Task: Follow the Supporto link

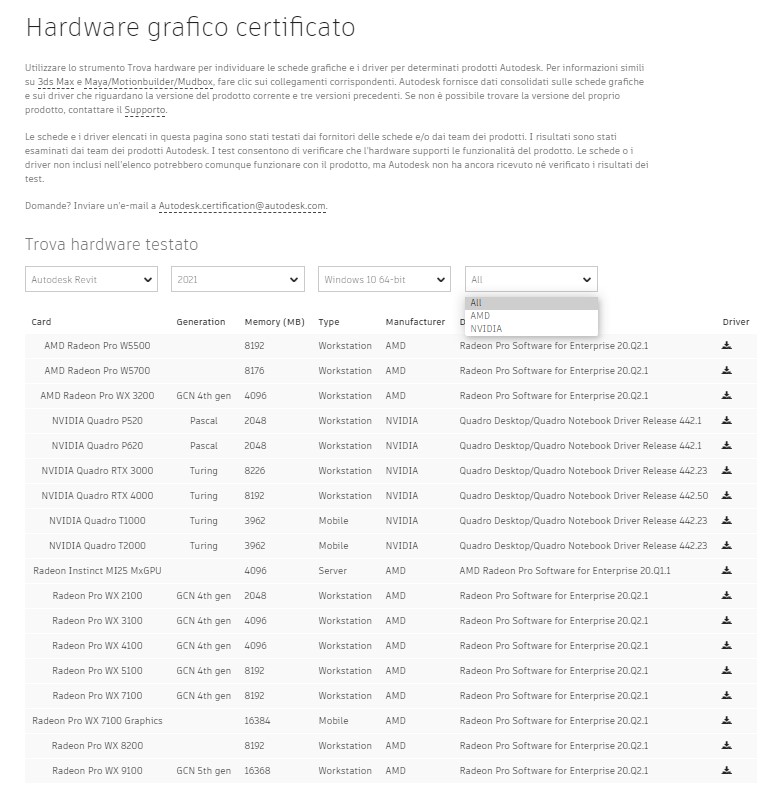Action: [x=145, y=110]
